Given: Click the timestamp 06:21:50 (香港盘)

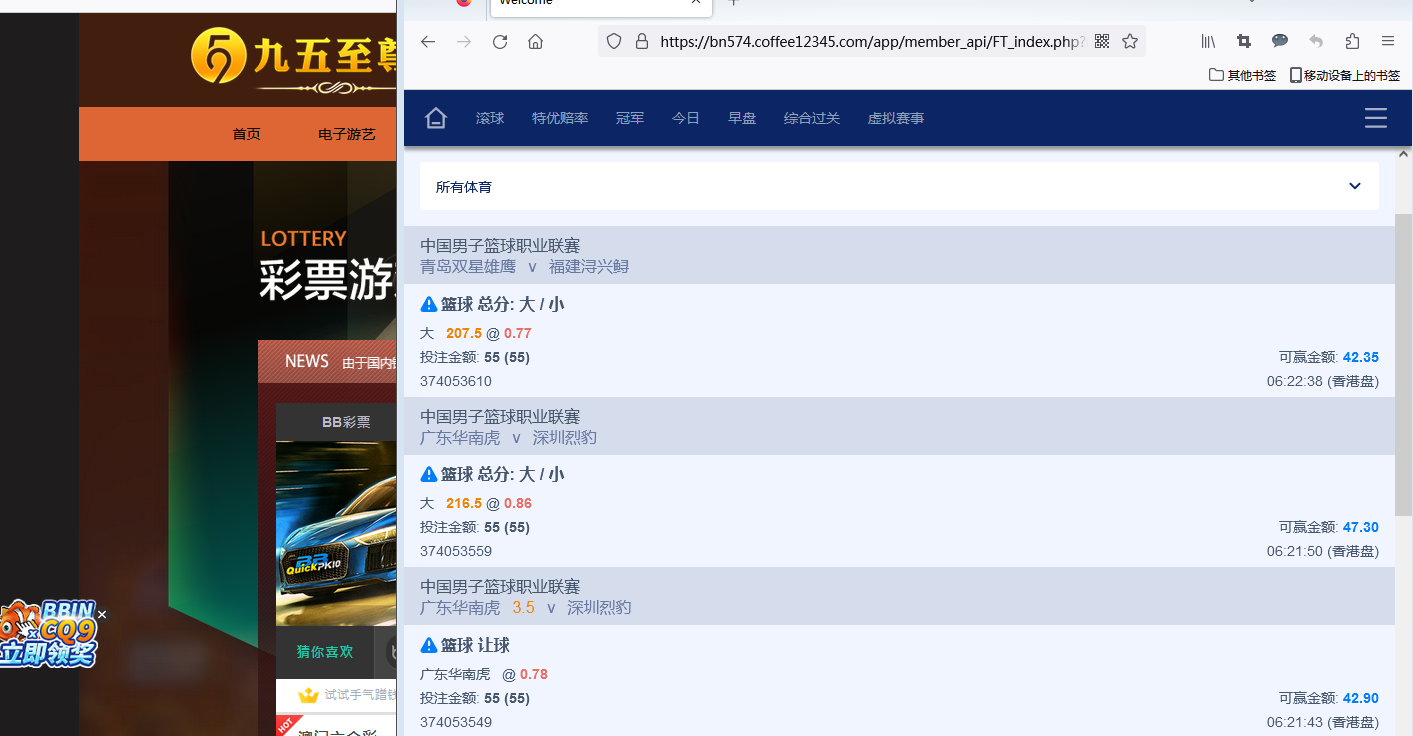Looking at the screenshot, I should (1323, 551).
